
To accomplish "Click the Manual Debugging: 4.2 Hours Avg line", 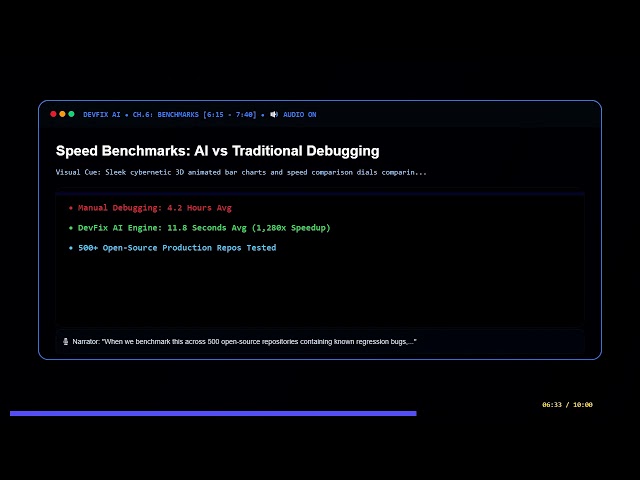I will pos(155,208).
